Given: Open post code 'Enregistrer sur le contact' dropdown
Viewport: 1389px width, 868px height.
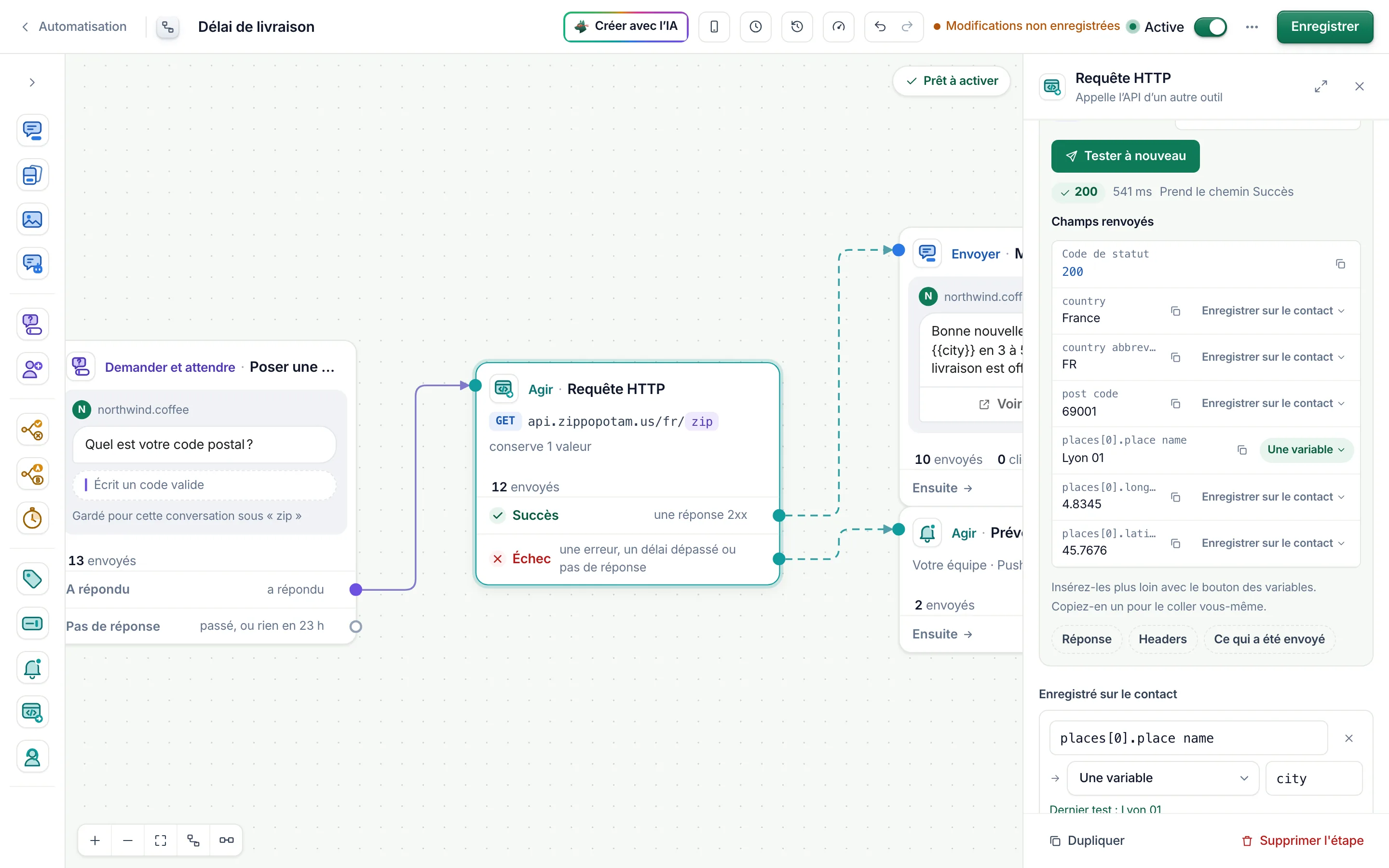Looking at the screenshot, I should tap(1272, 404).
